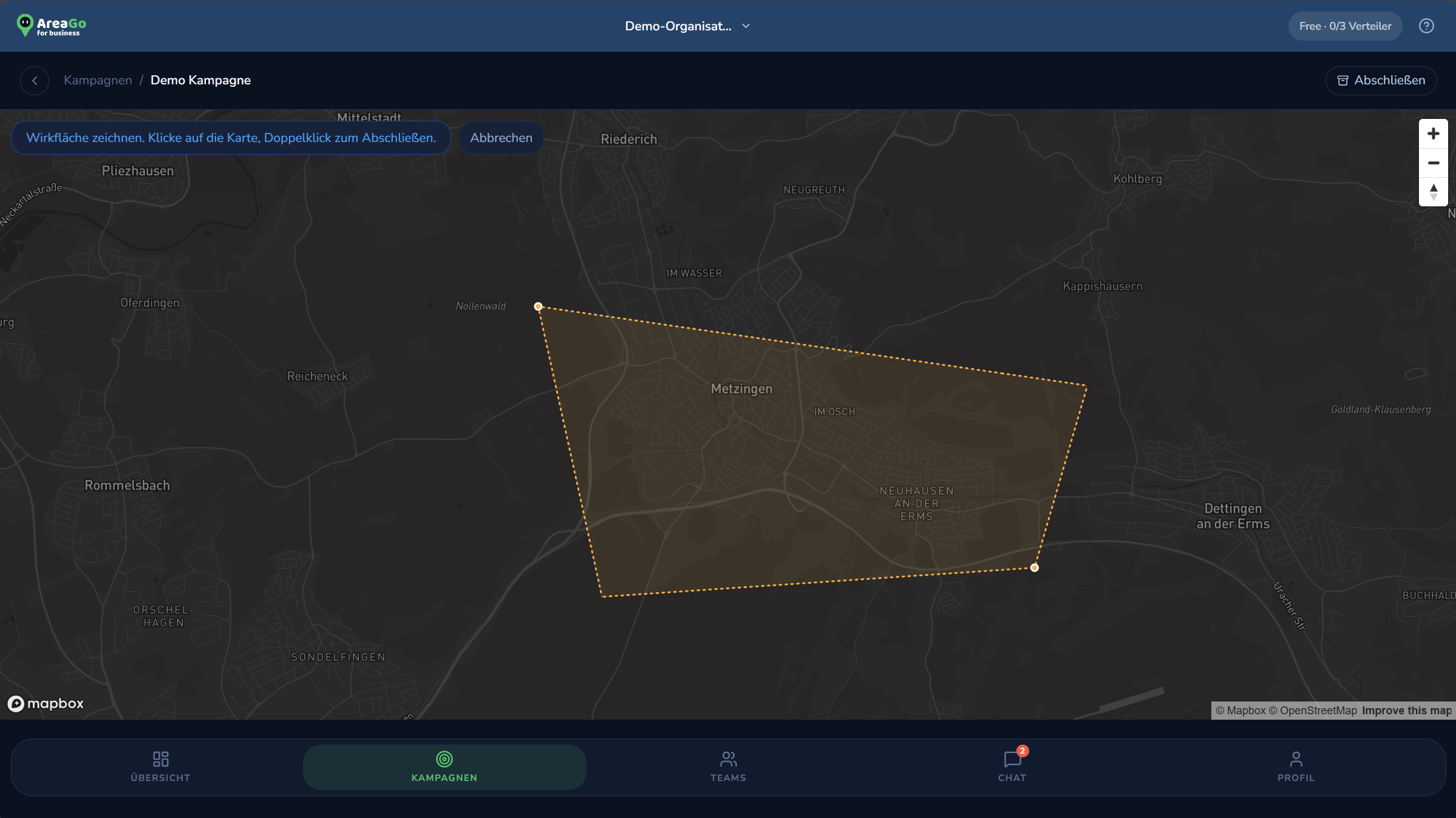Click the Demo Kampagne breadcrumb text
The image size is (1456, 818).
(200, 80)
